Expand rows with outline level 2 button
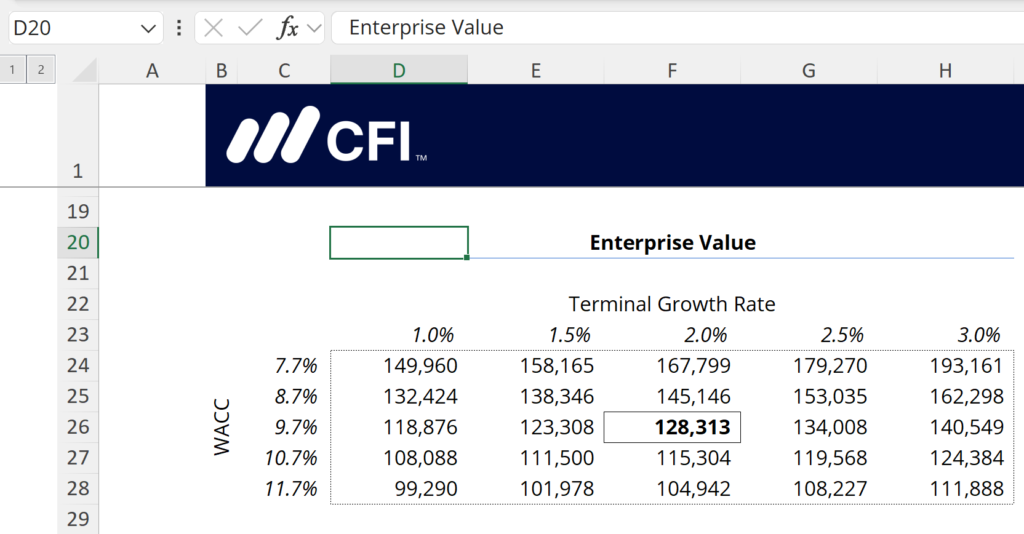The height and width of the screenshot is (534, 1024). point(40,69)
